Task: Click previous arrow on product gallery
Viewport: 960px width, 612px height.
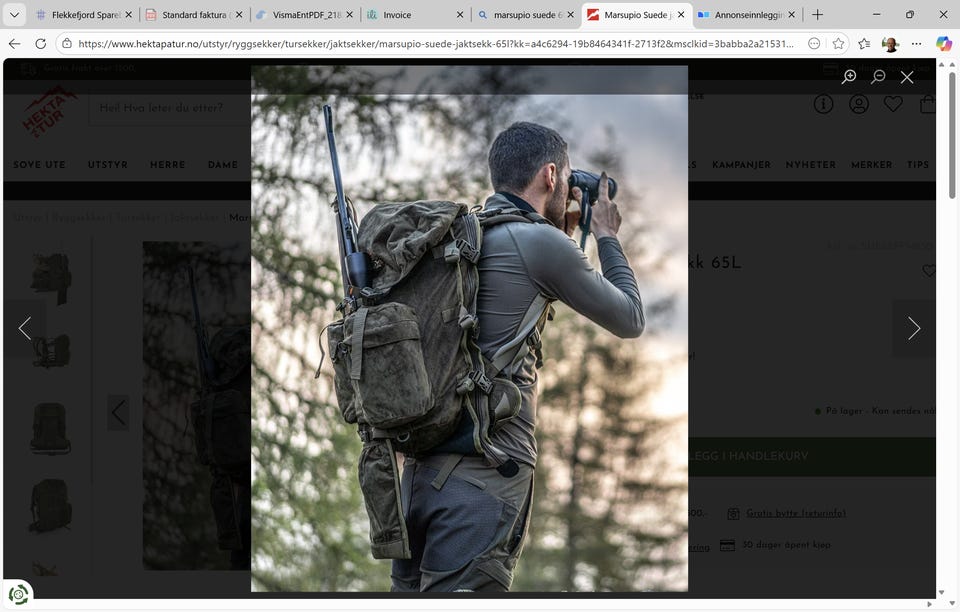Action: (118, 412)
